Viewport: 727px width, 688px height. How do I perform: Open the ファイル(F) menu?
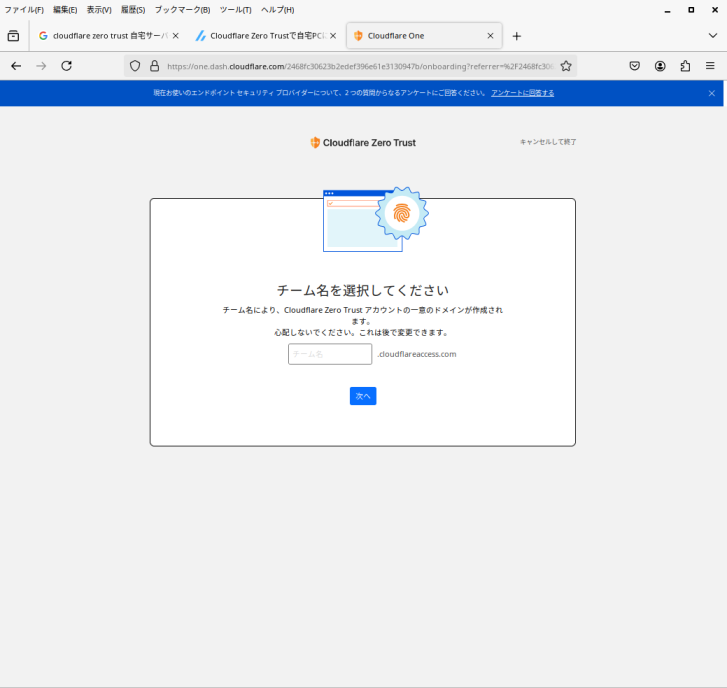[x=24, y=10]
